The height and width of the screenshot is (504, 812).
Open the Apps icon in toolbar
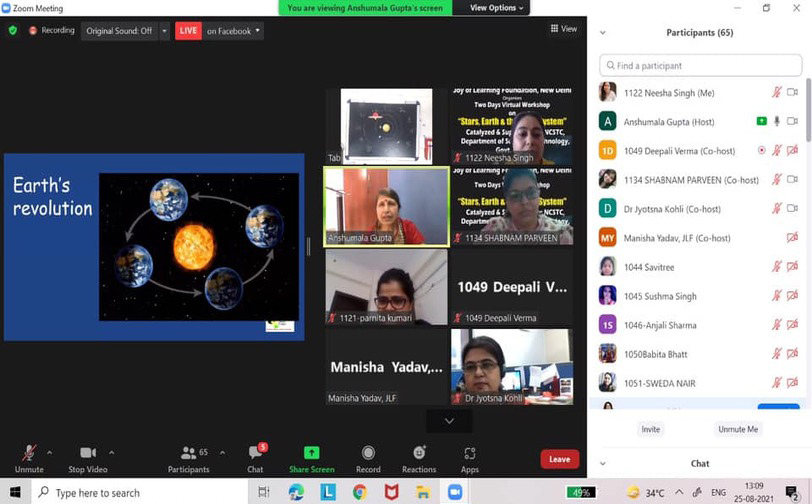(x=469, y=453)
